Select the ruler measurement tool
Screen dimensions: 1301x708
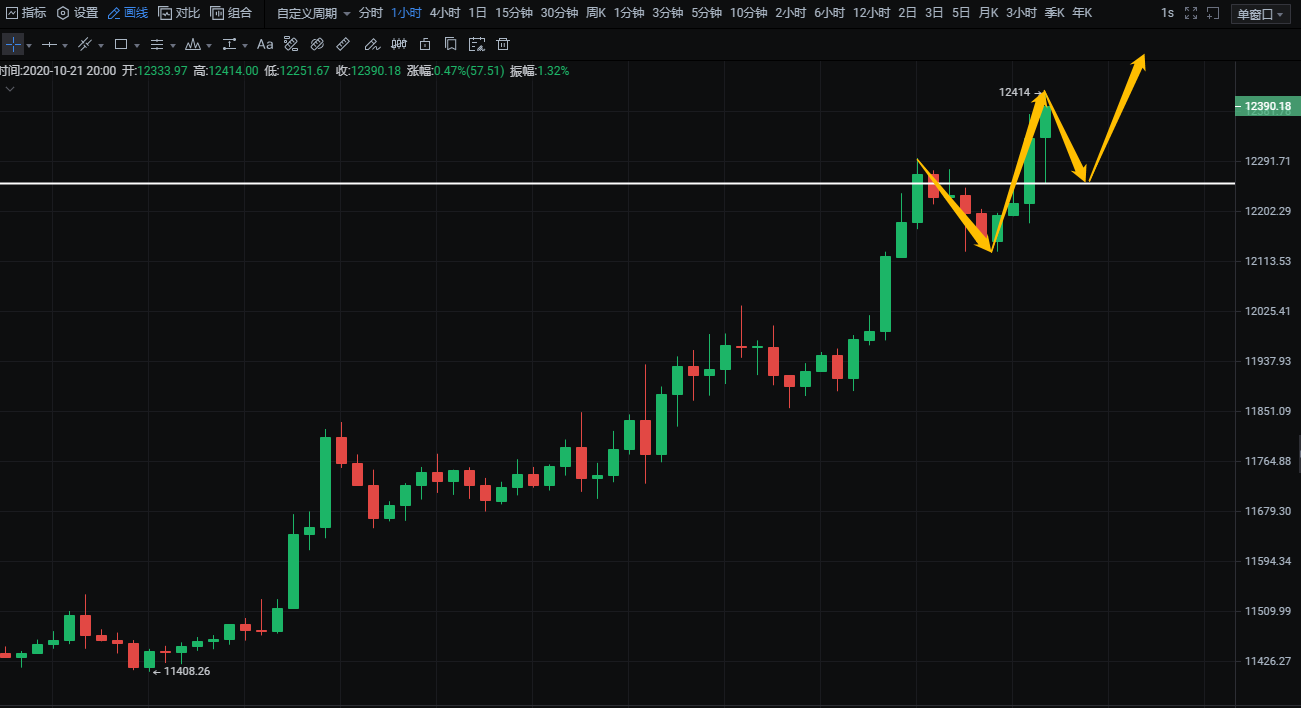coord(343,45)
